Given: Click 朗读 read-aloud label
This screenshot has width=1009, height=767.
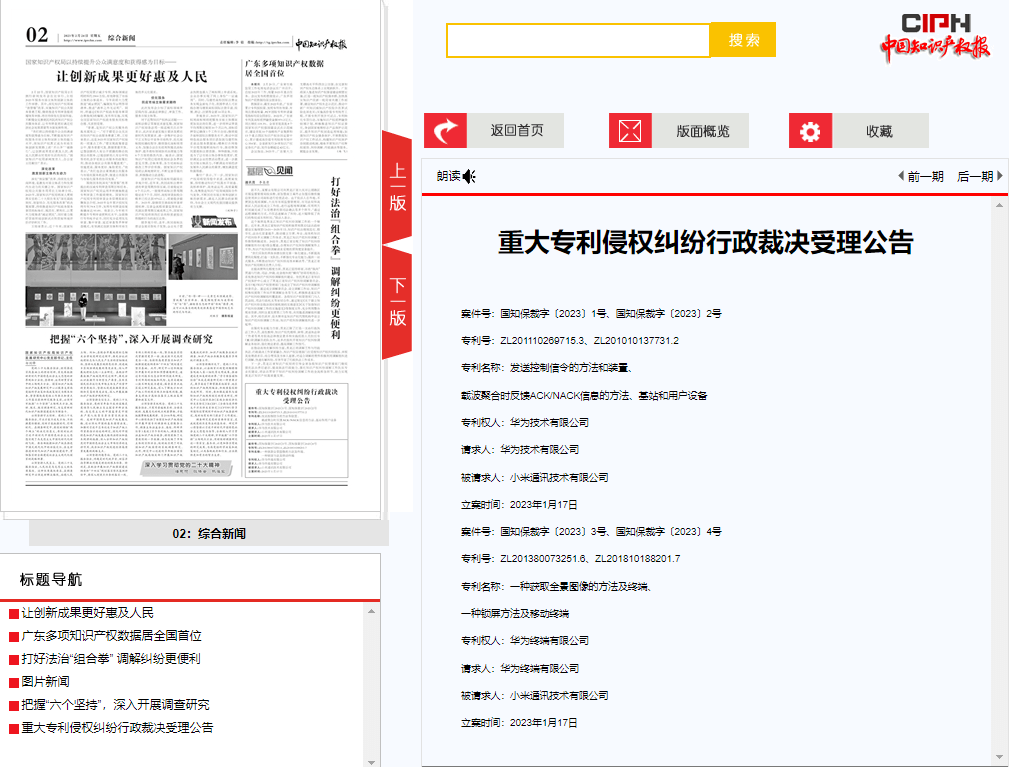Looking at the screenshot, I should tap(449, 176).
